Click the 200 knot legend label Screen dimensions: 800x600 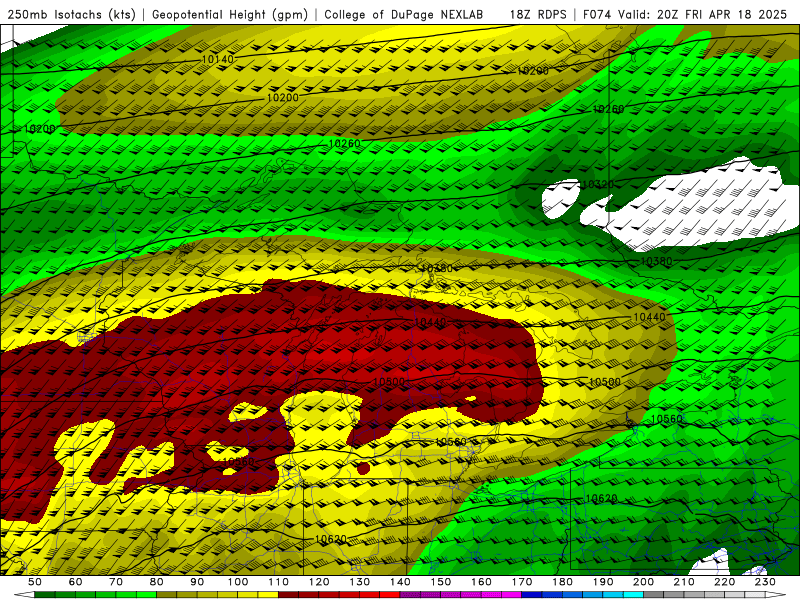coord(643,582)
